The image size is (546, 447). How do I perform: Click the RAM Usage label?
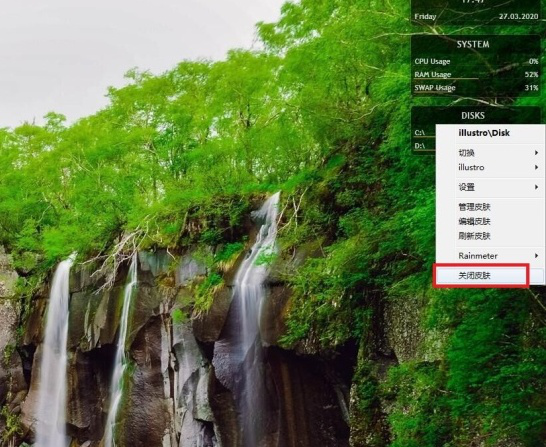click(x=432, y=74)
